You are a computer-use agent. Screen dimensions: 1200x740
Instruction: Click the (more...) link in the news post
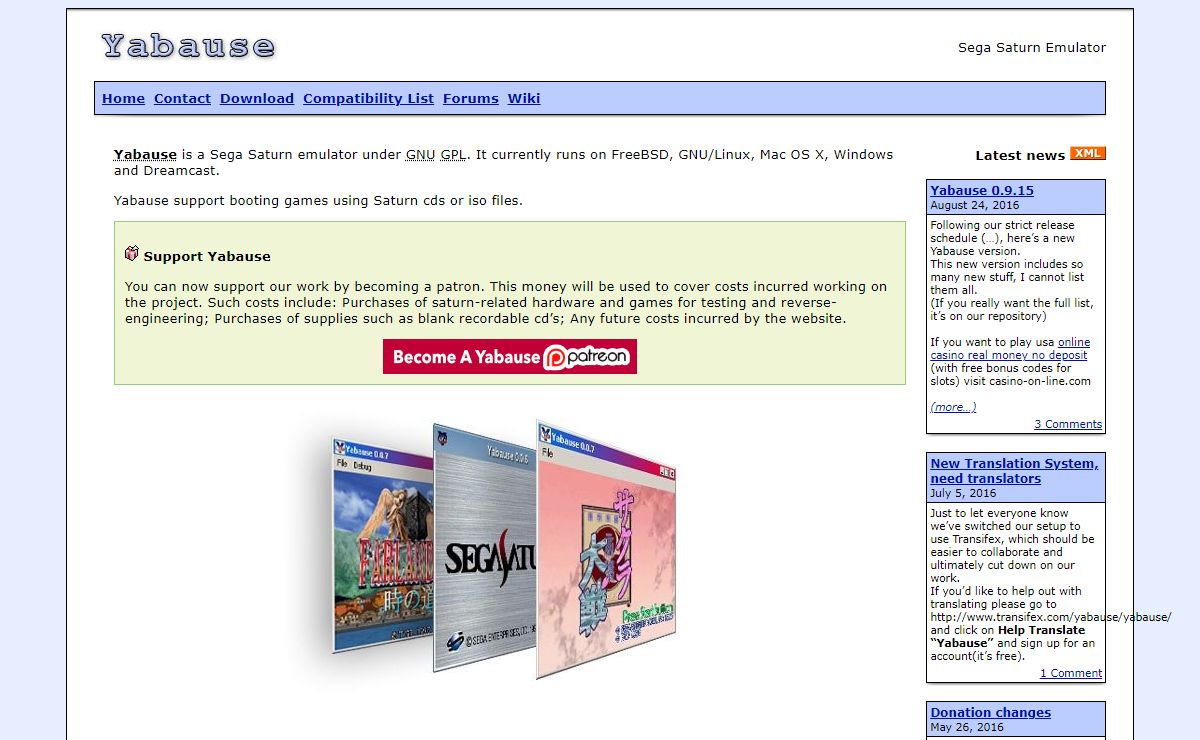click(953, 407)
